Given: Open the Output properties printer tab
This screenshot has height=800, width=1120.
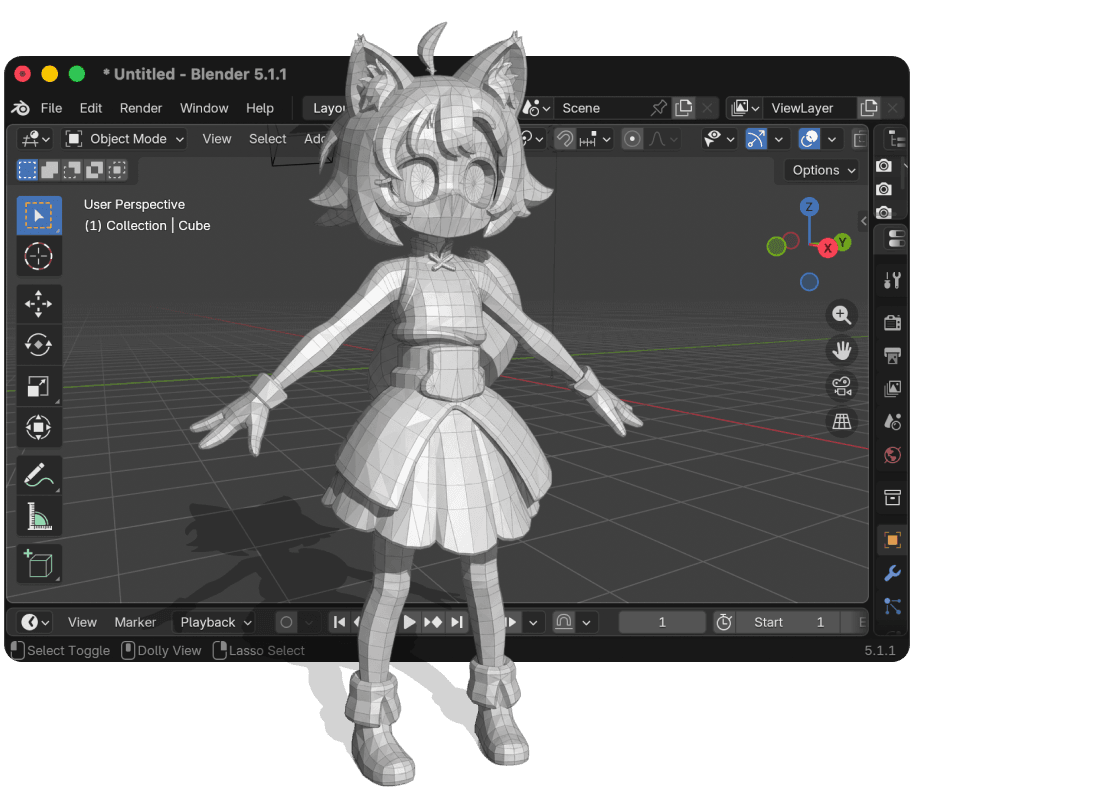Looking at the screenshot, I should tap(892, 356).
